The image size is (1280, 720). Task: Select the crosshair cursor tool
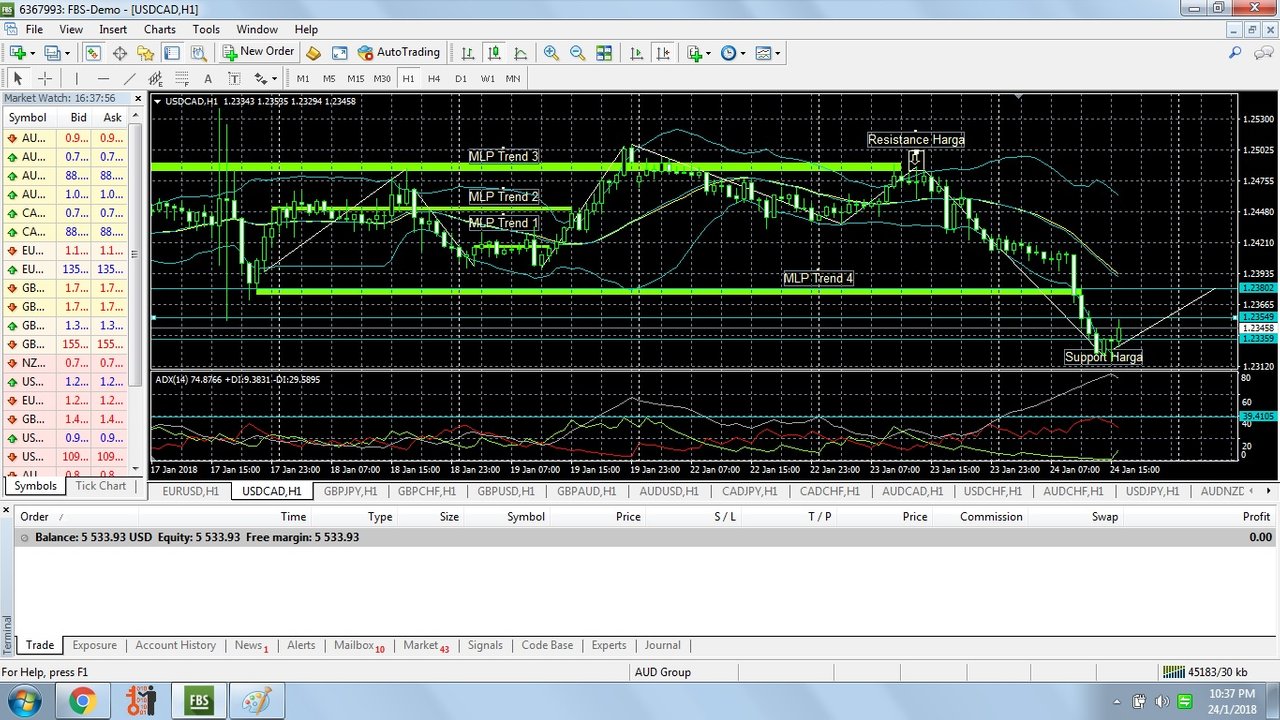(x=45, y=78)
